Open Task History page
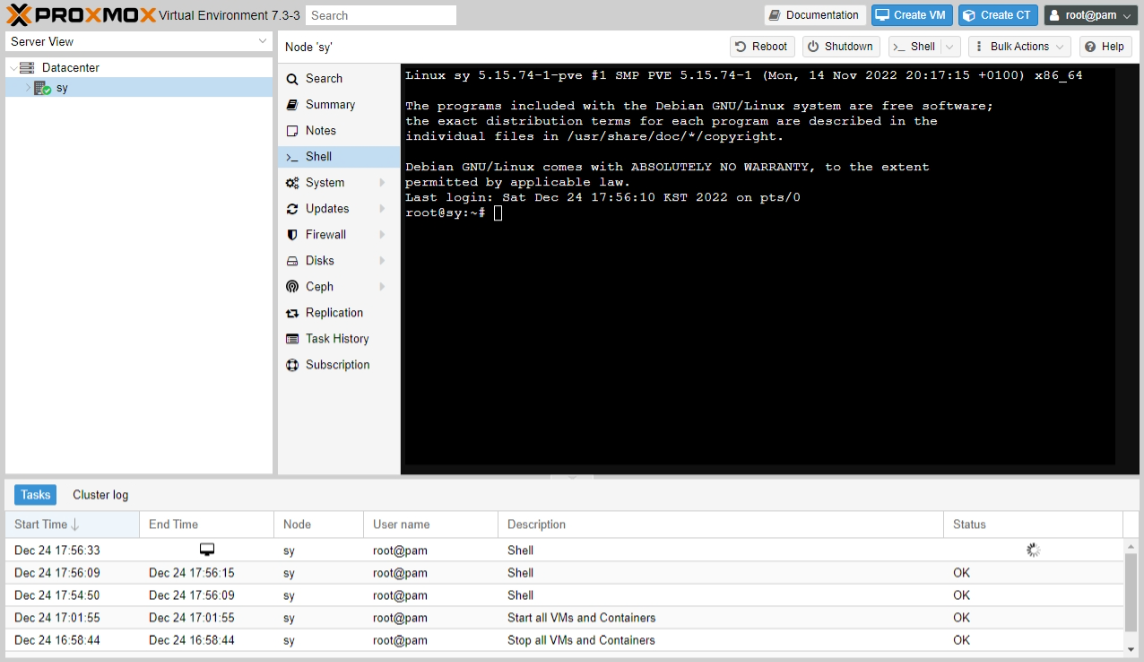The width and height of the screenshot is (1144, 662). click(339, 339)
